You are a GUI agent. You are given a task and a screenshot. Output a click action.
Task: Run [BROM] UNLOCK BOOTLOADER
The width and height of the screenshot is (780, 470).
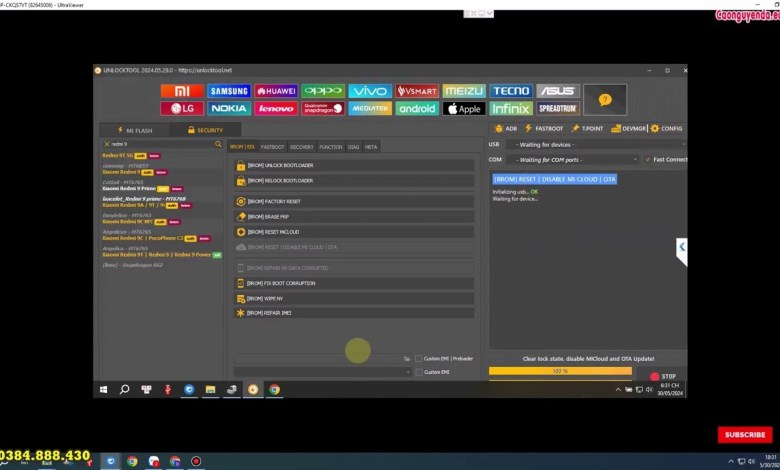354,166
